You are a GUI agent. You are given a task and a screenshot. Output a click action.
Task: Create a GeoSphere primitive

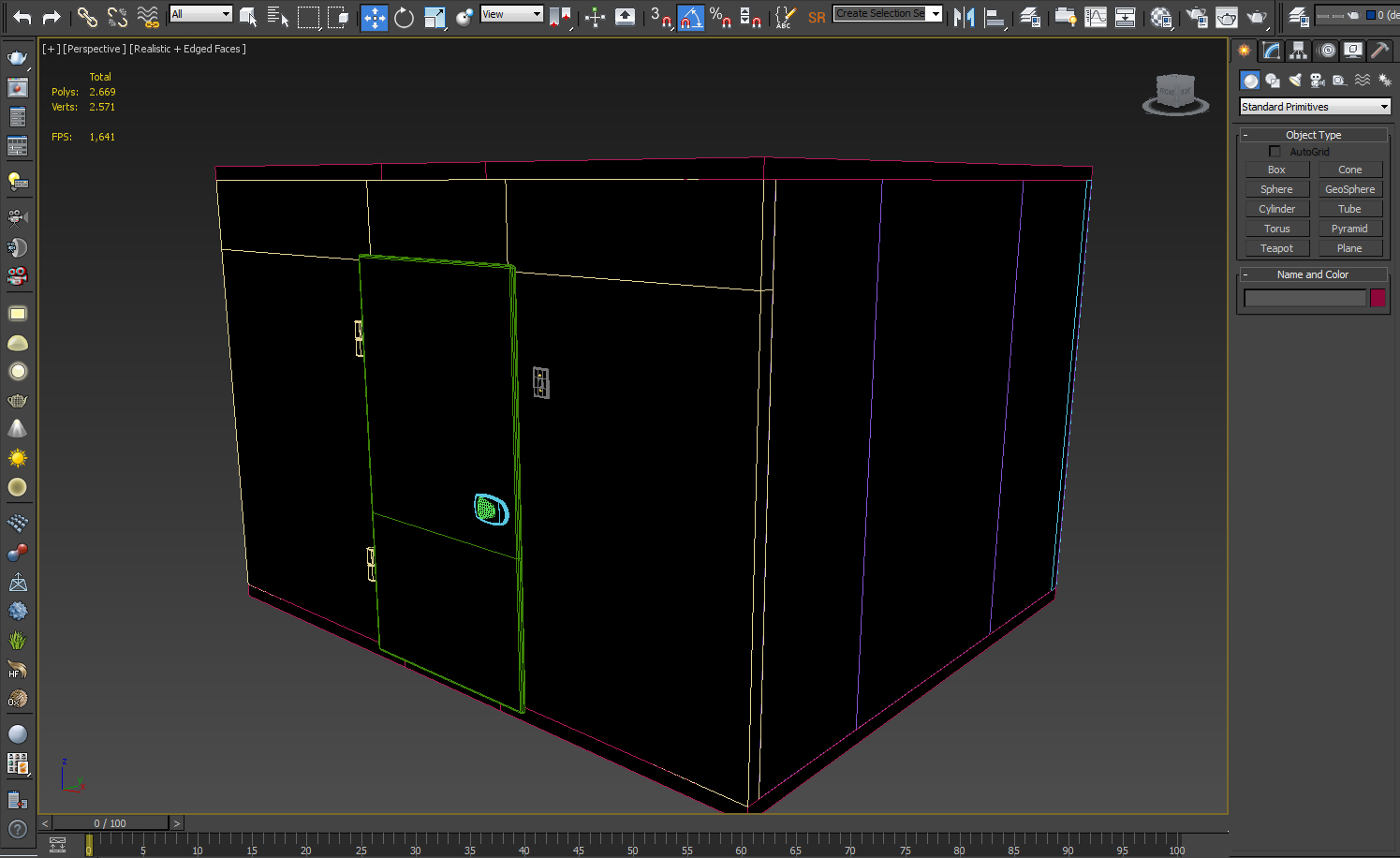1349,188
